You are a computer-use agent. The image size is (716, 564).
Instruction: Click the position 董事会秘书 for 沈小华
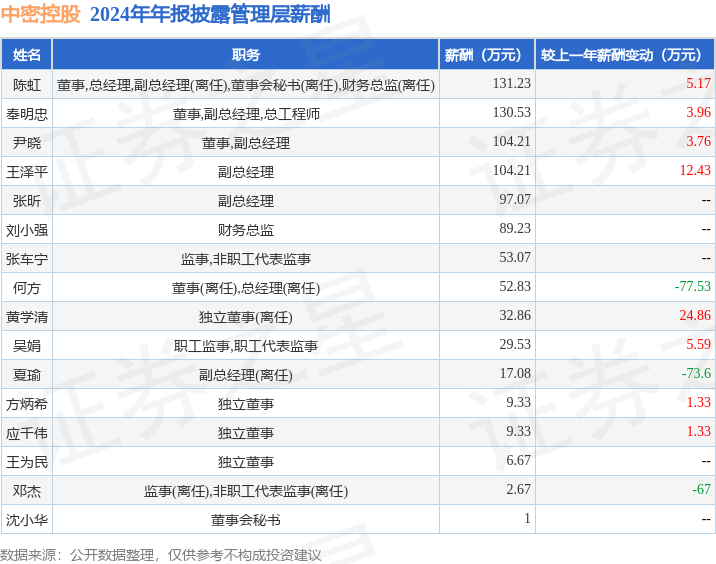click(246, 520)
